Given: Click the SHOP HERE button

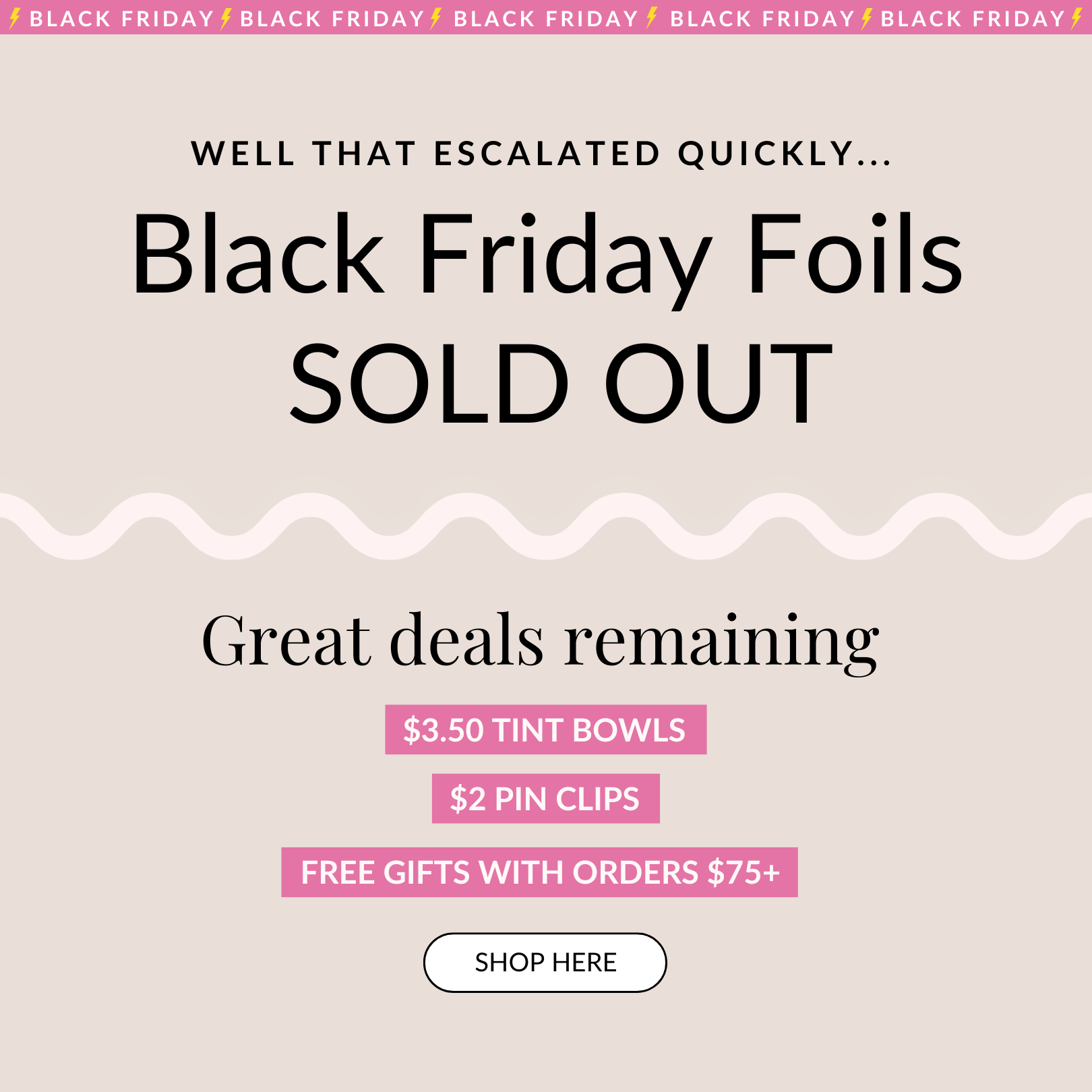Looking at the screenshot, I should (x=545, y=962).
